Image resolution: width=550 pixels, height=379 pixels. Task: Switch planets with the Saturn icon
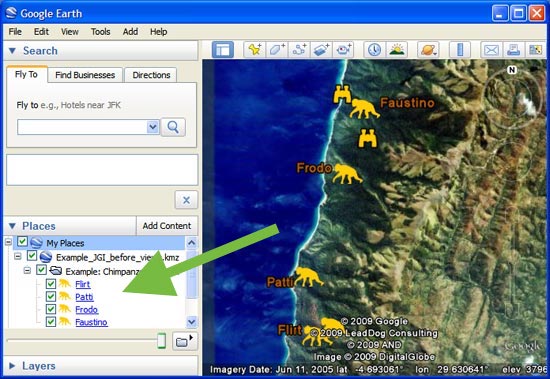tap(428, 50)
